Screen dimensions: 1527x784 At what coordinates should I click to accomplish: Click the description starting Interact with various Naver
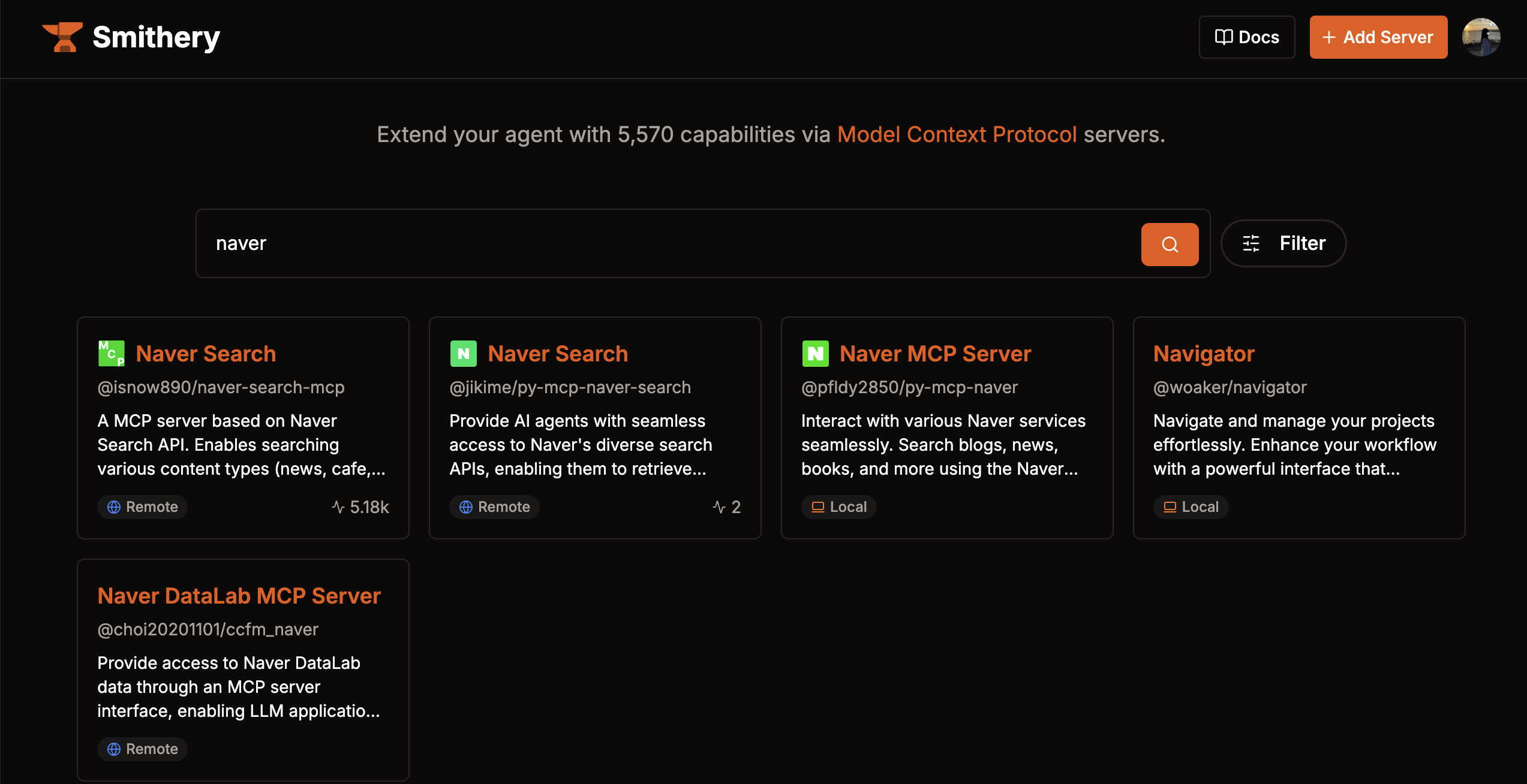click(x=943, y=445)
